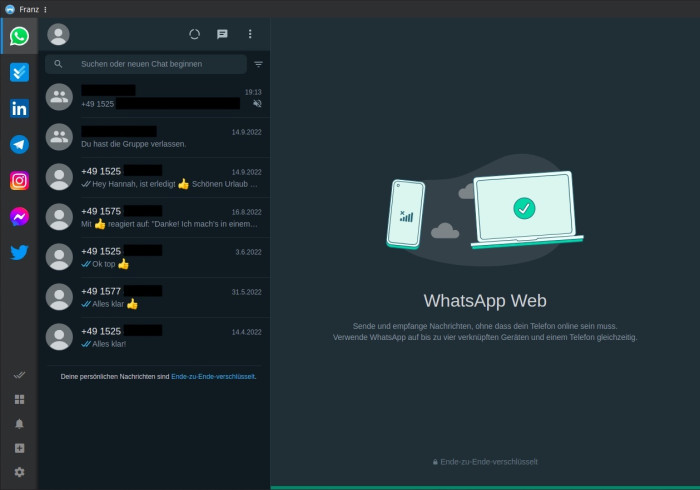
Task: Click the 'Ende-zu-Ende-verschlüsselt' link below the chats
Action: pyautogui.click(x=213, y=377)
